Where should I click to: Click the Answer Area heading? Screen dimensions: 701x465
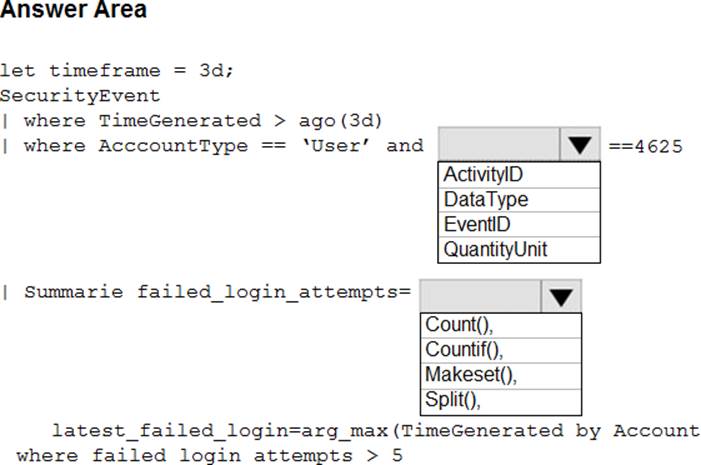point(73,11)
